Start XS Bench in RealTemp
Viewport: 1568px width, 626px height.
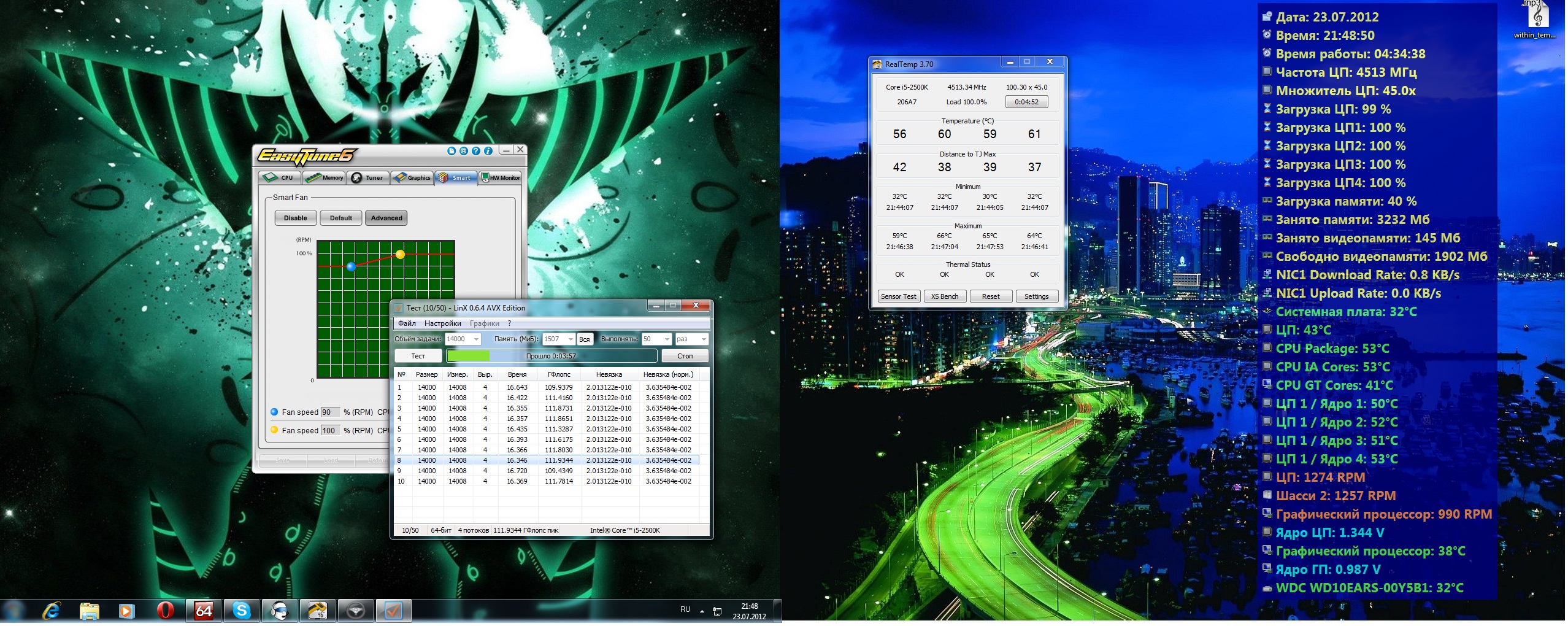(x=945, y=296)
